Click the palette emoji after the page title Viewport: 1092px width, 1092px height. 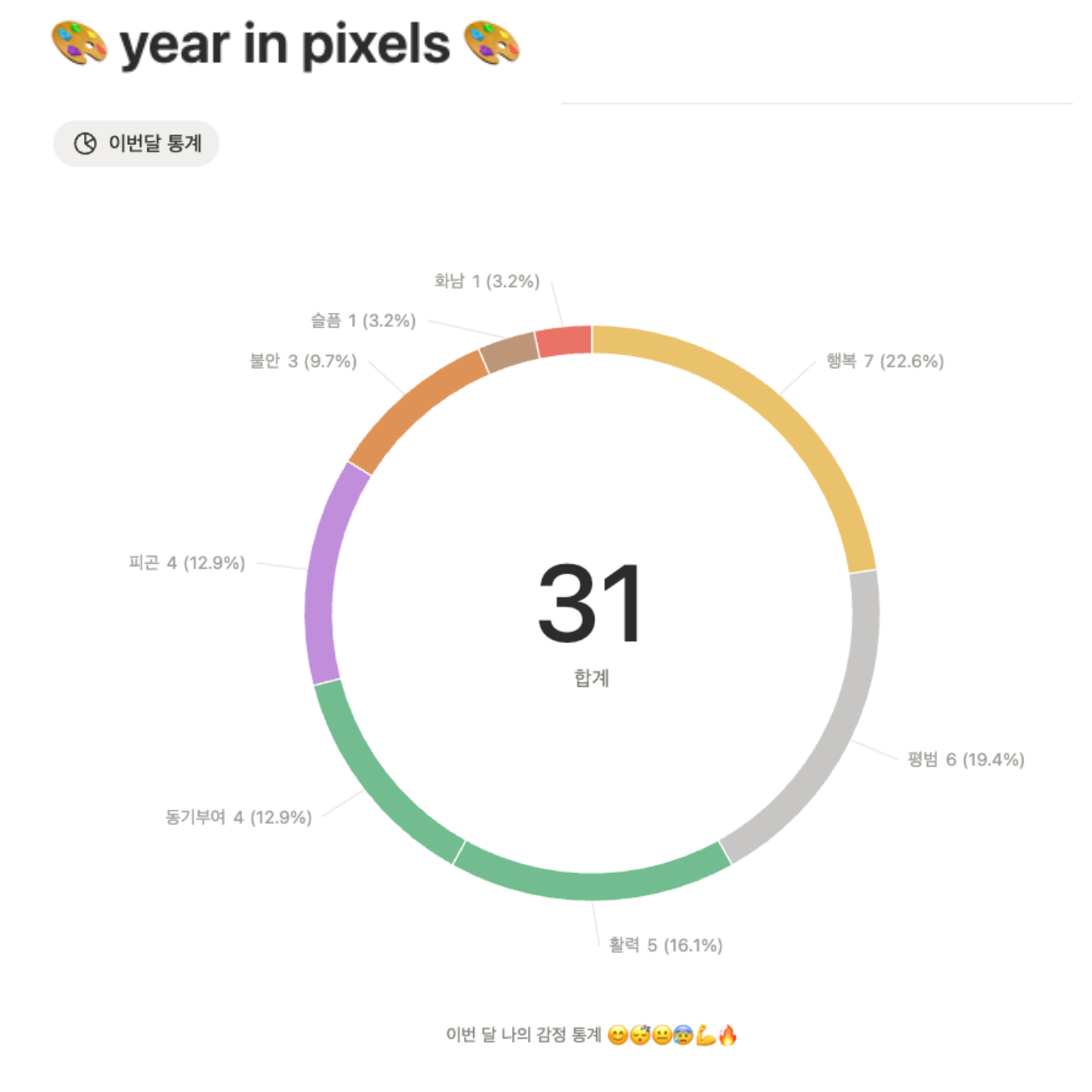click(x=491, y=43)
